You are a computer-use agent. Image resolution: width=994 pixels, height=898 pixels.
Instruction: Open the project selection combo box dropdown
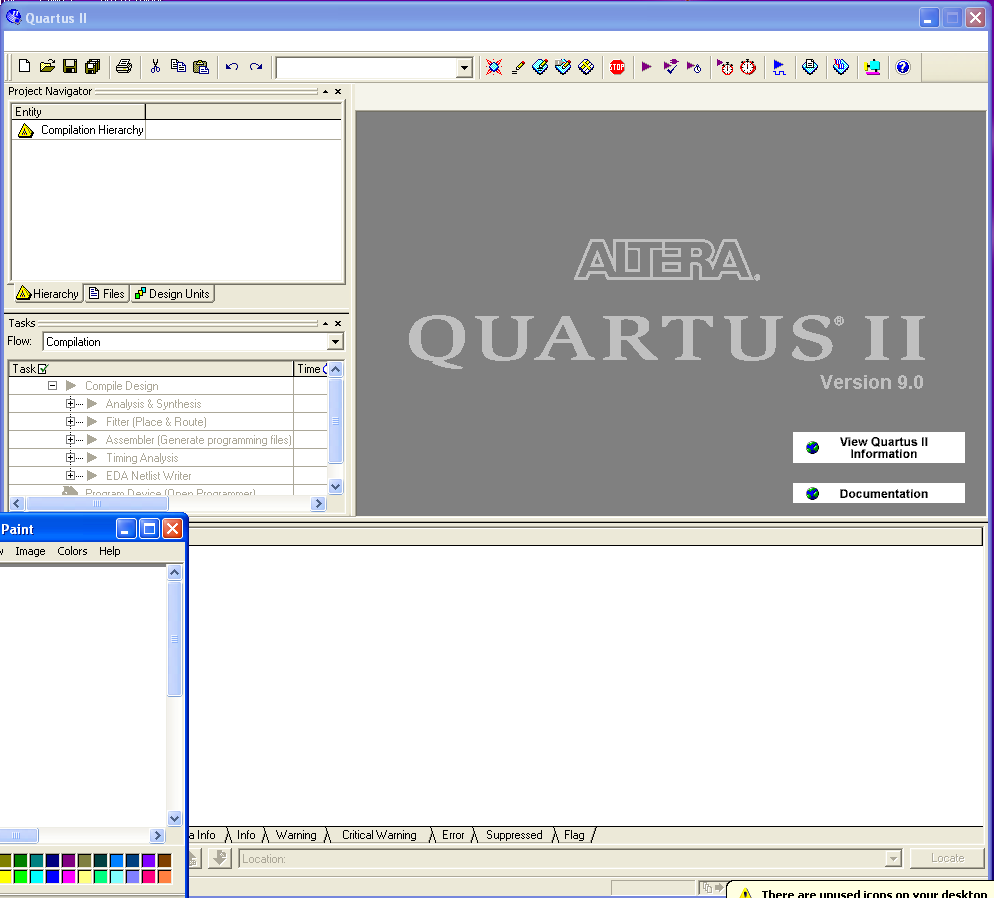click(x=465, y=67)
